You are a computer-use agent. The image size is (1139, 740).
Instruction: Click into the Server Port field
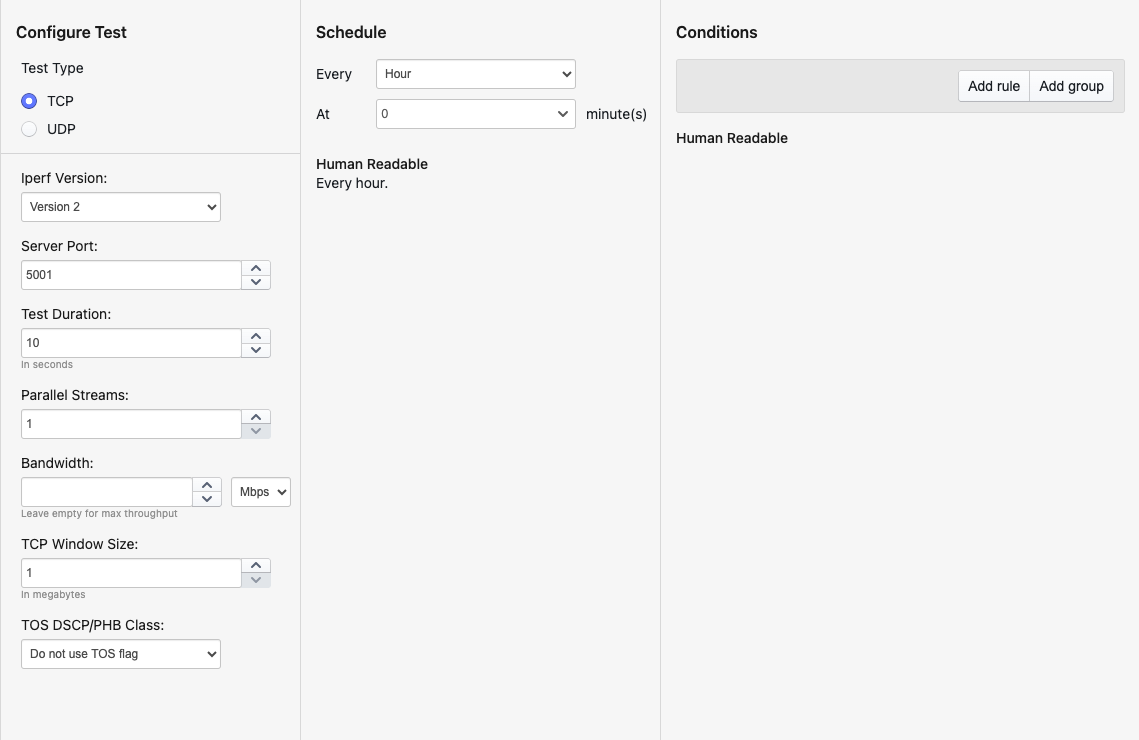click(x=130, y=275)
